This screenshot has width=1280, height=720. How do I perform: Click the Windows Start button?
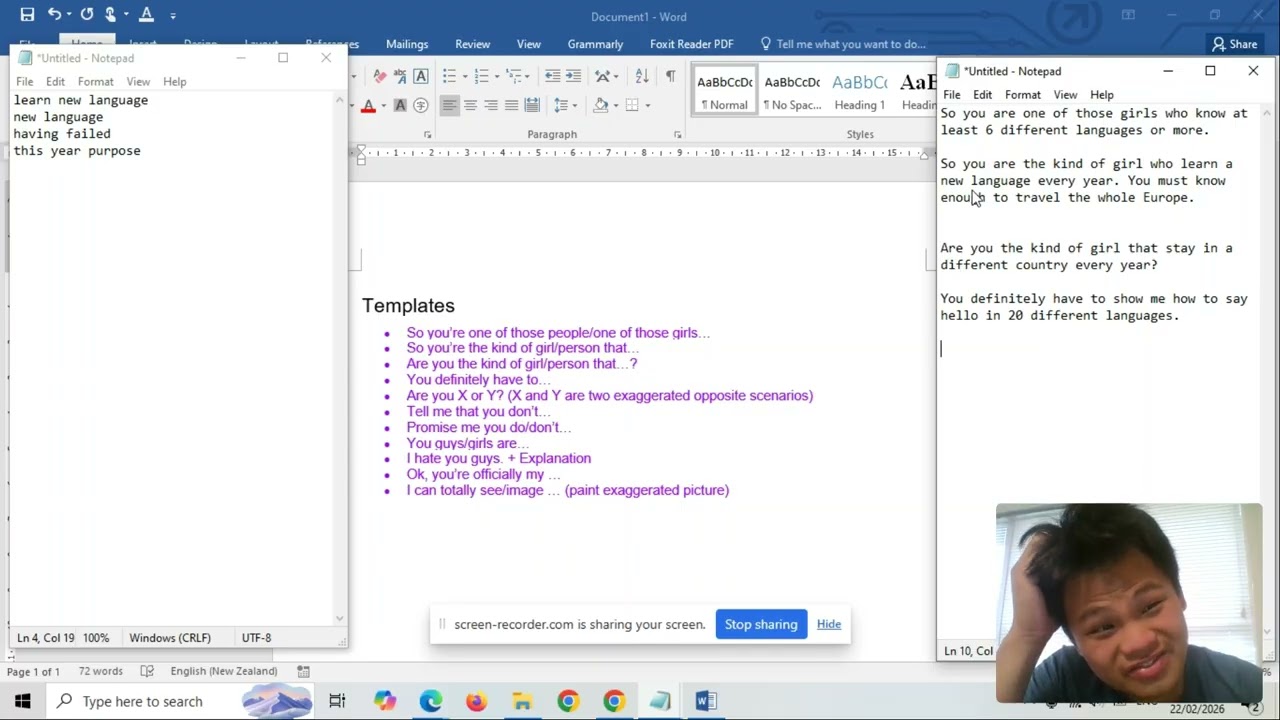click(x=23, y=701)
